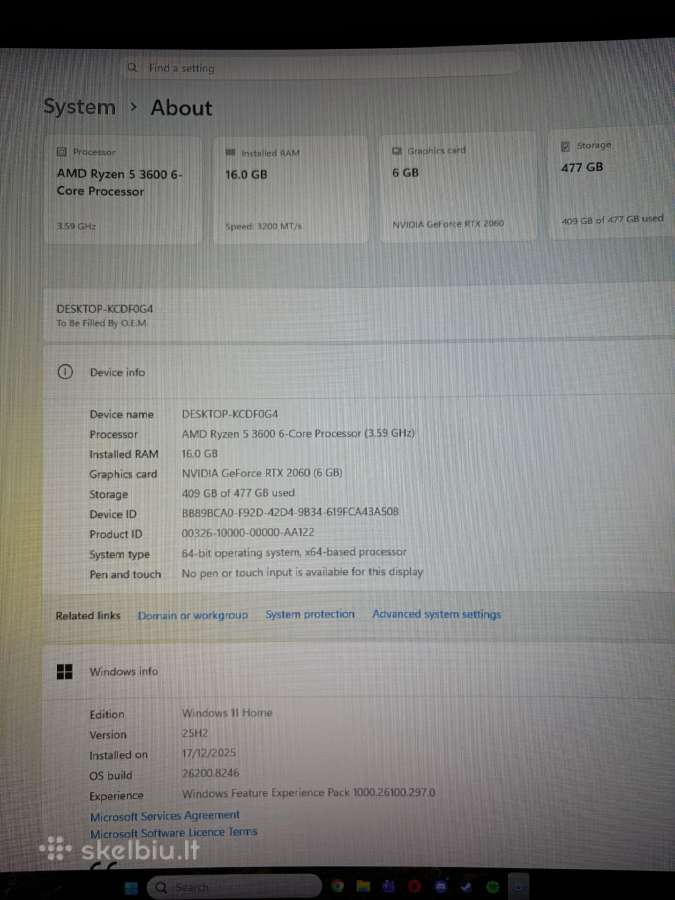
Task: Open the Storage 477 GB card
Action: [611, 184]
